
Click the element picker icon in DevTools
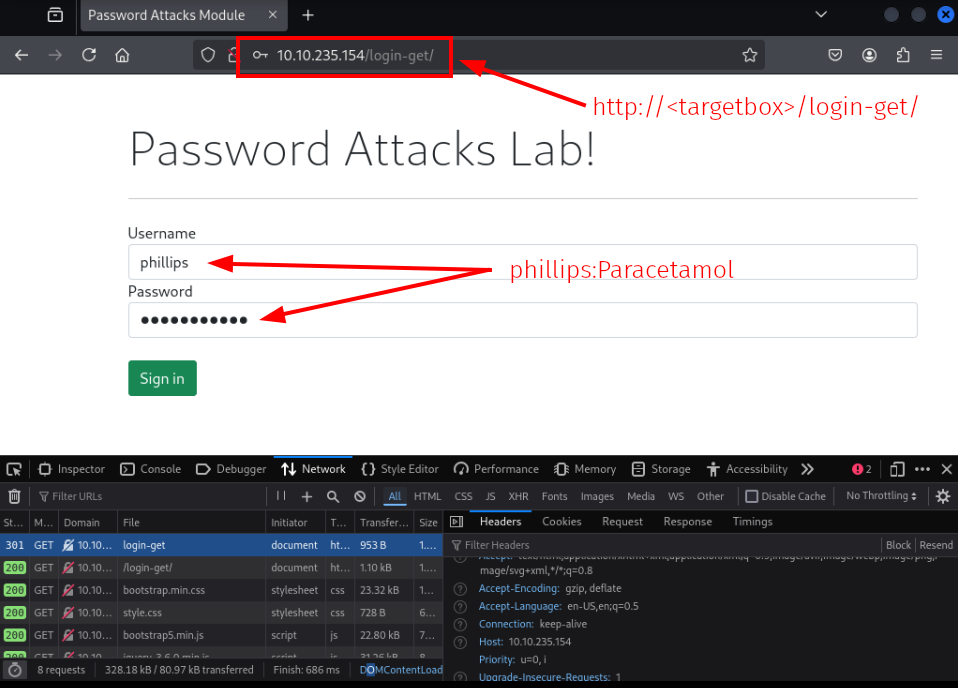[14, 469]
